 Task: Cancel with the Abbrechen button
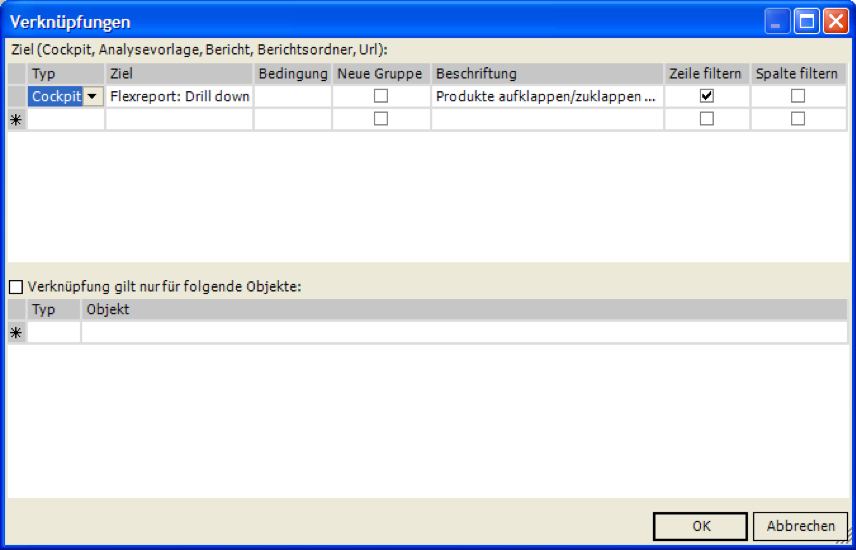point(800,526)
